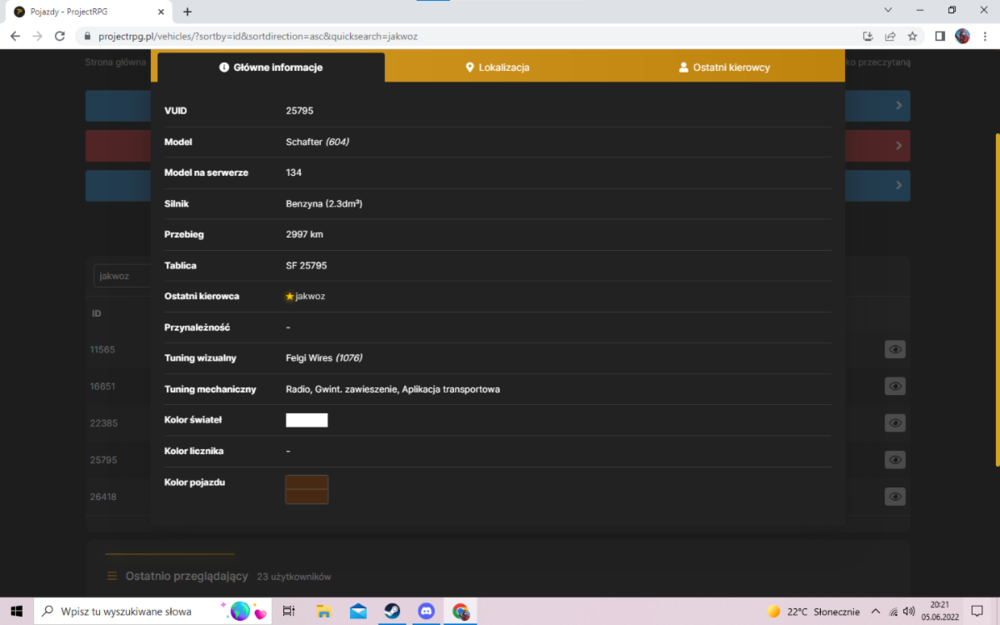Select the Główne informacje tab
Viewport: 1000px width, 625px height.
[x=271, y=67]
